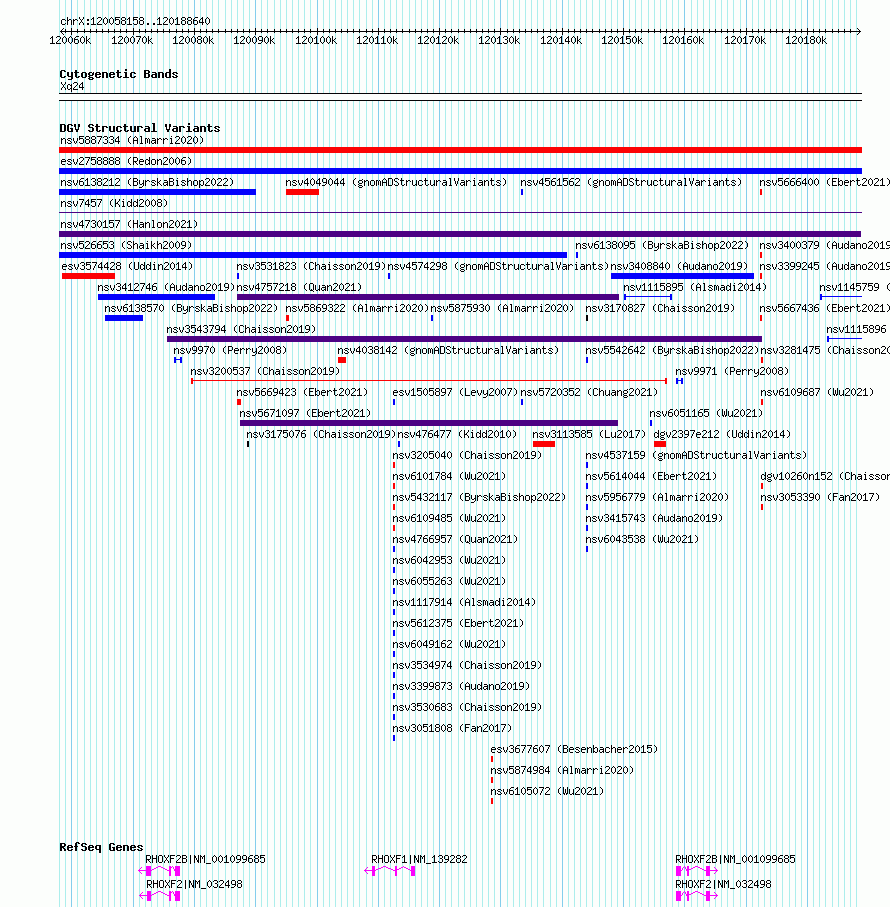Click the nsv5432117 (ByrskaBishop2022) label
This screenshot has height=907, width=890.
(x=479, y=497)
